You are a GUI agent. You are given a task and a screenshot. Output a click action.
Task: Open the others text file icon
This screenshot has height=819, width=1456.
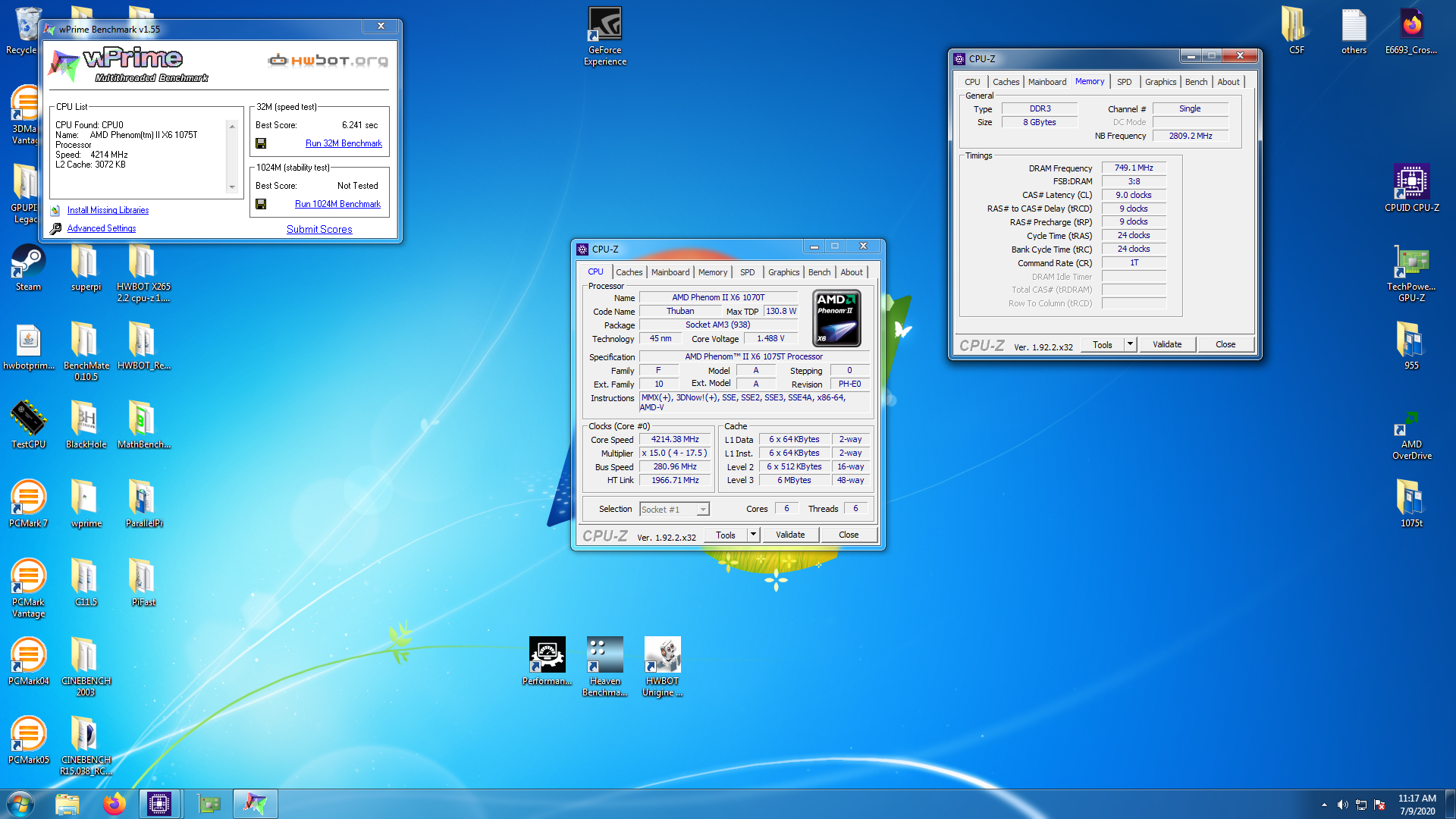[x=1354, y=31]
